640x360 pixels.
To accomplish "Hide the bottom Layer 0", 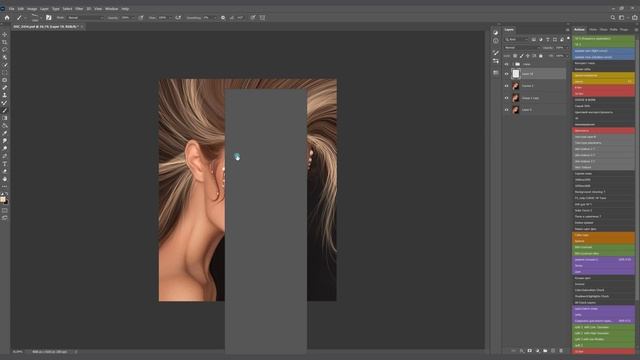I will point(507,110).
